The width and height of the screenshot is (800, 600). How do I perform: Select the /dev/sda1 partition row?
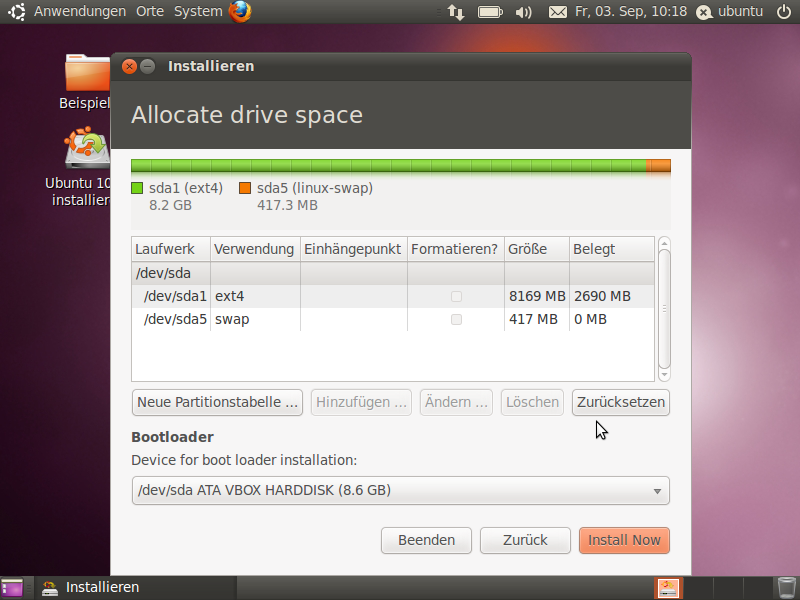click(300, 297)
